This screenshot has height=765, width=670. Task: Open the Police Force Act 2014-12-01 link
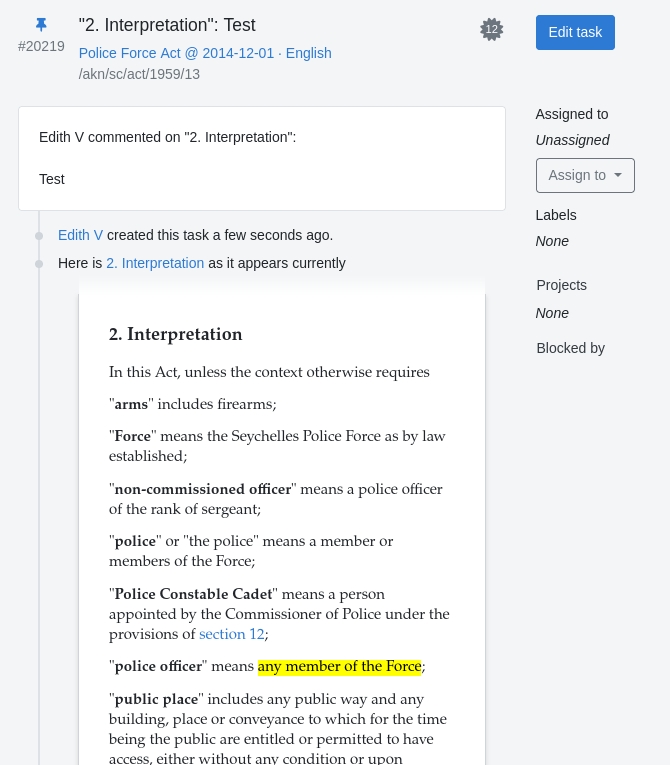[x=205, y=53]
